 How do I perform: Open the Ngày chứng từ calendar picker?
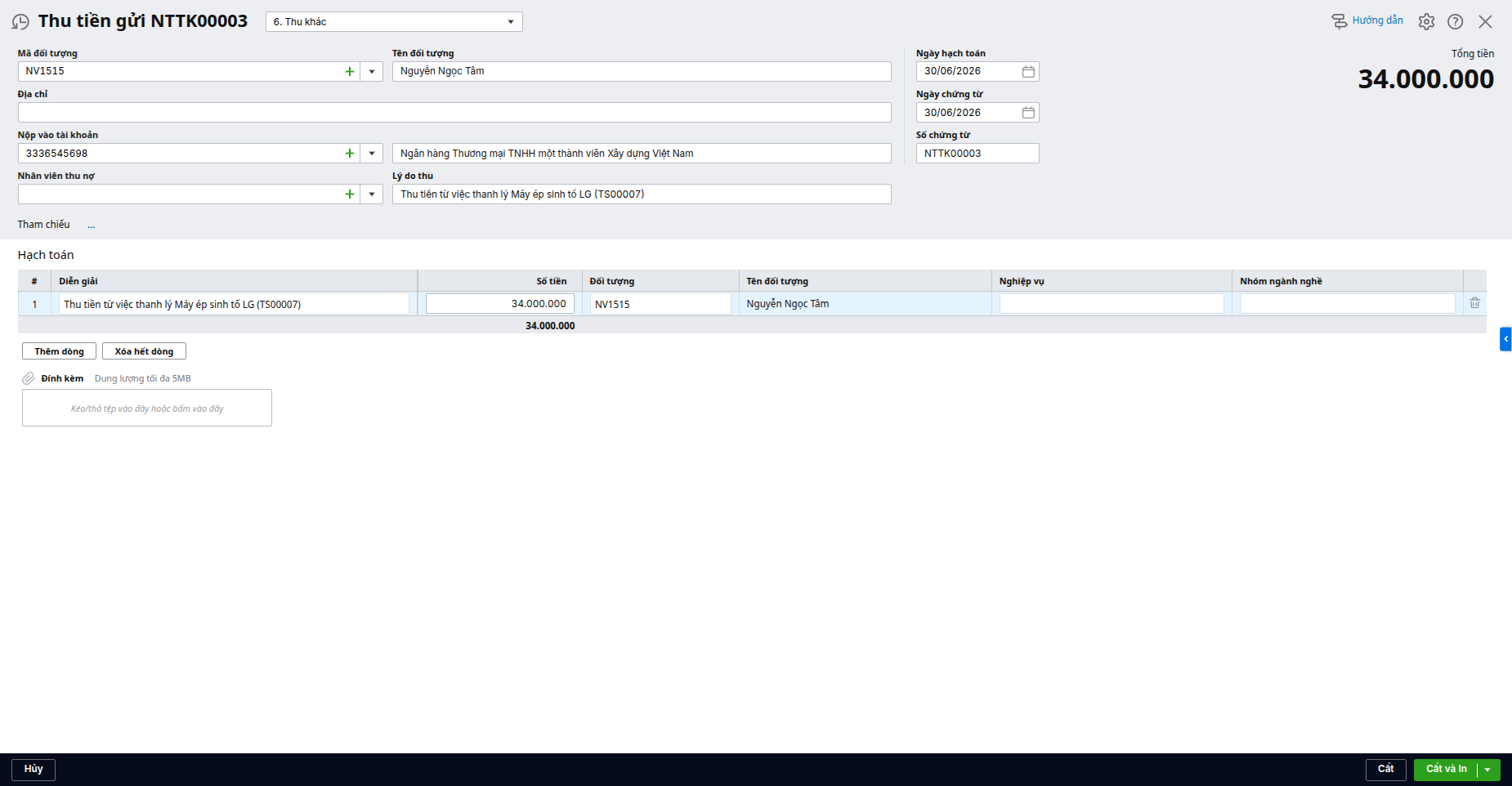(1028, 113)
